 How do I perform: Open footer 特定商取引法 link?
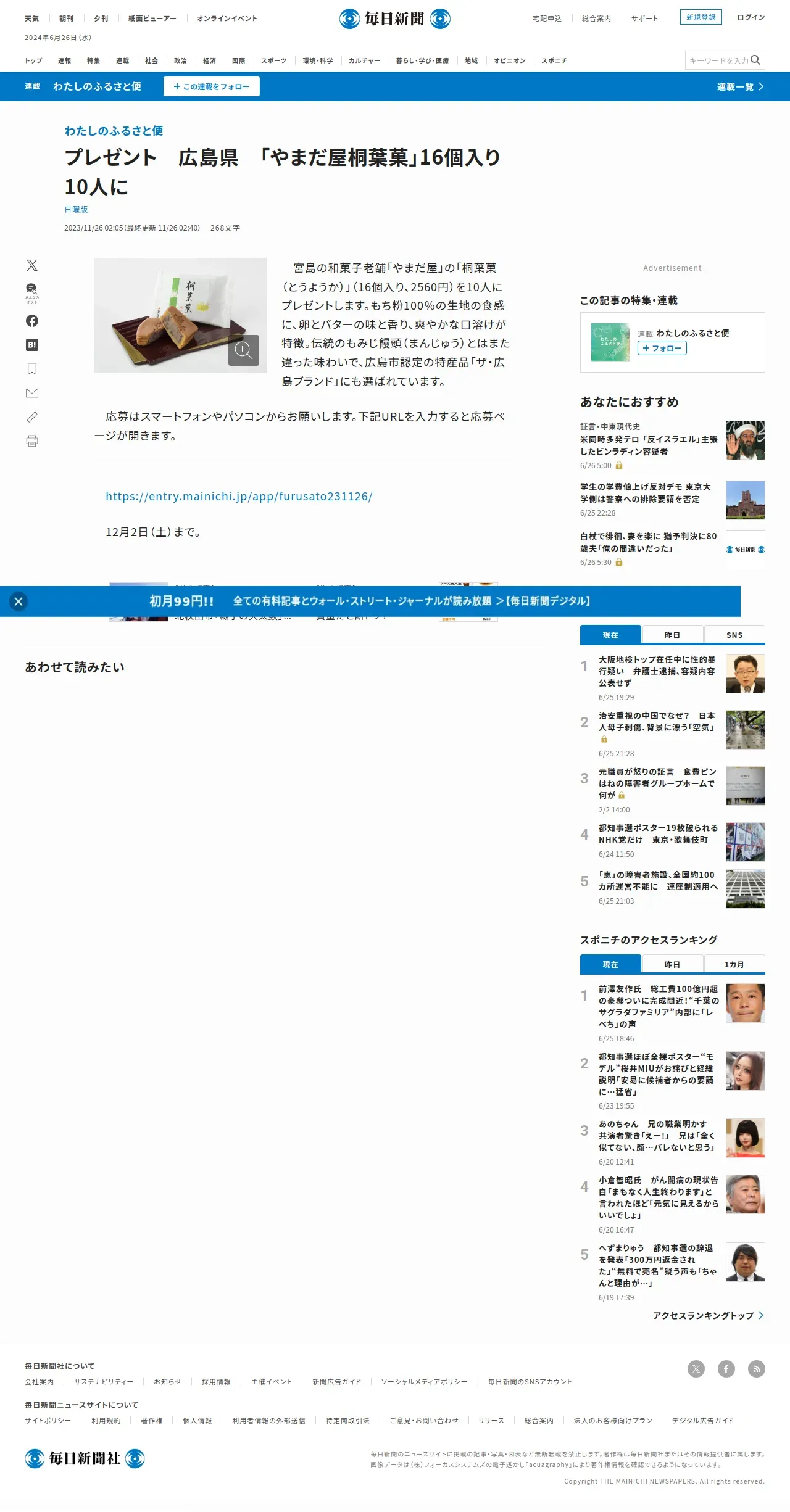347,1421
